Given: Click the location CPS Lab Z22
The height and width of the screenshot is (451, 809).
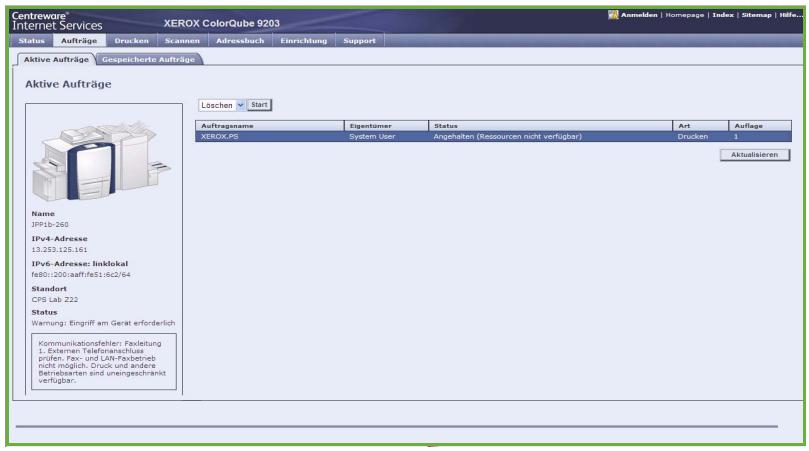Looking at the screenshot, I should point(55,299).
